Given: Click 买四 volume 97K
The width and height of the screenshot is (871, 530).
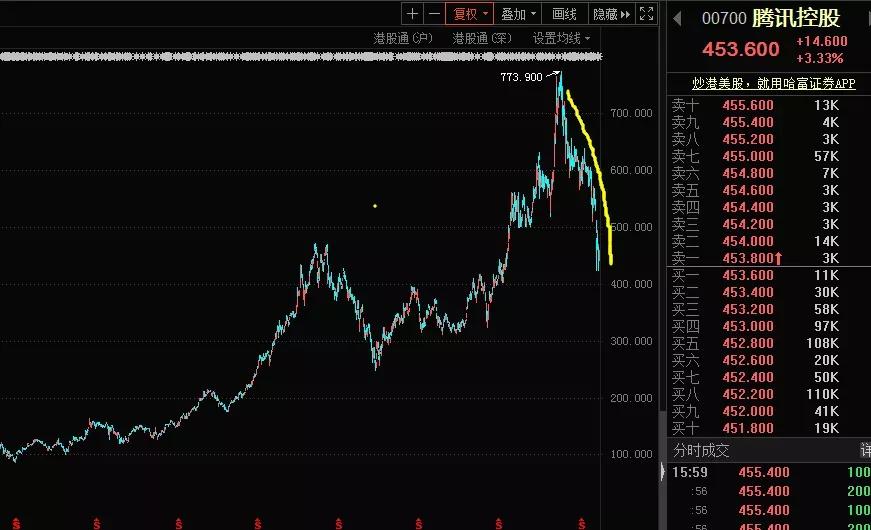Looking at the screenshot, I should point(827,326).
